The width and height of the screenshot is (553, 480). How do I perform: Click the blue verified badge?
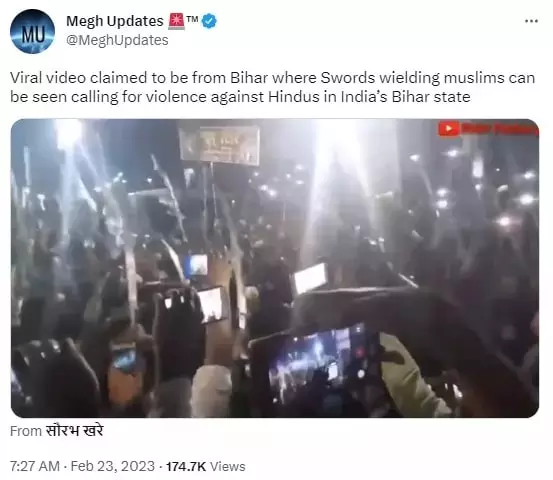(209, 21)
